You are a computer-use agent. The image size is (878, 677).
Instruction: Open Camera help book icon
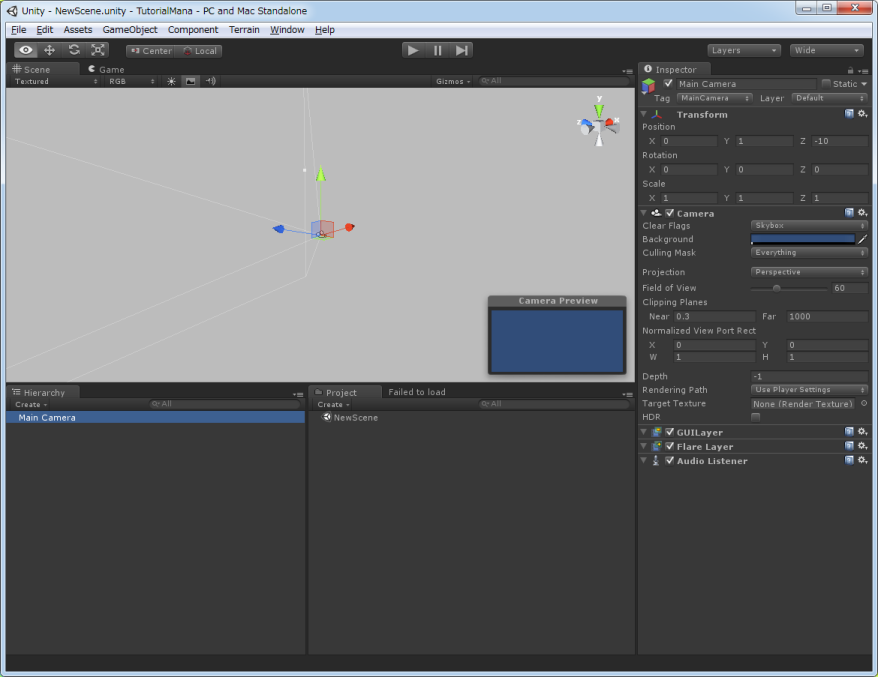tap(849, 212)
